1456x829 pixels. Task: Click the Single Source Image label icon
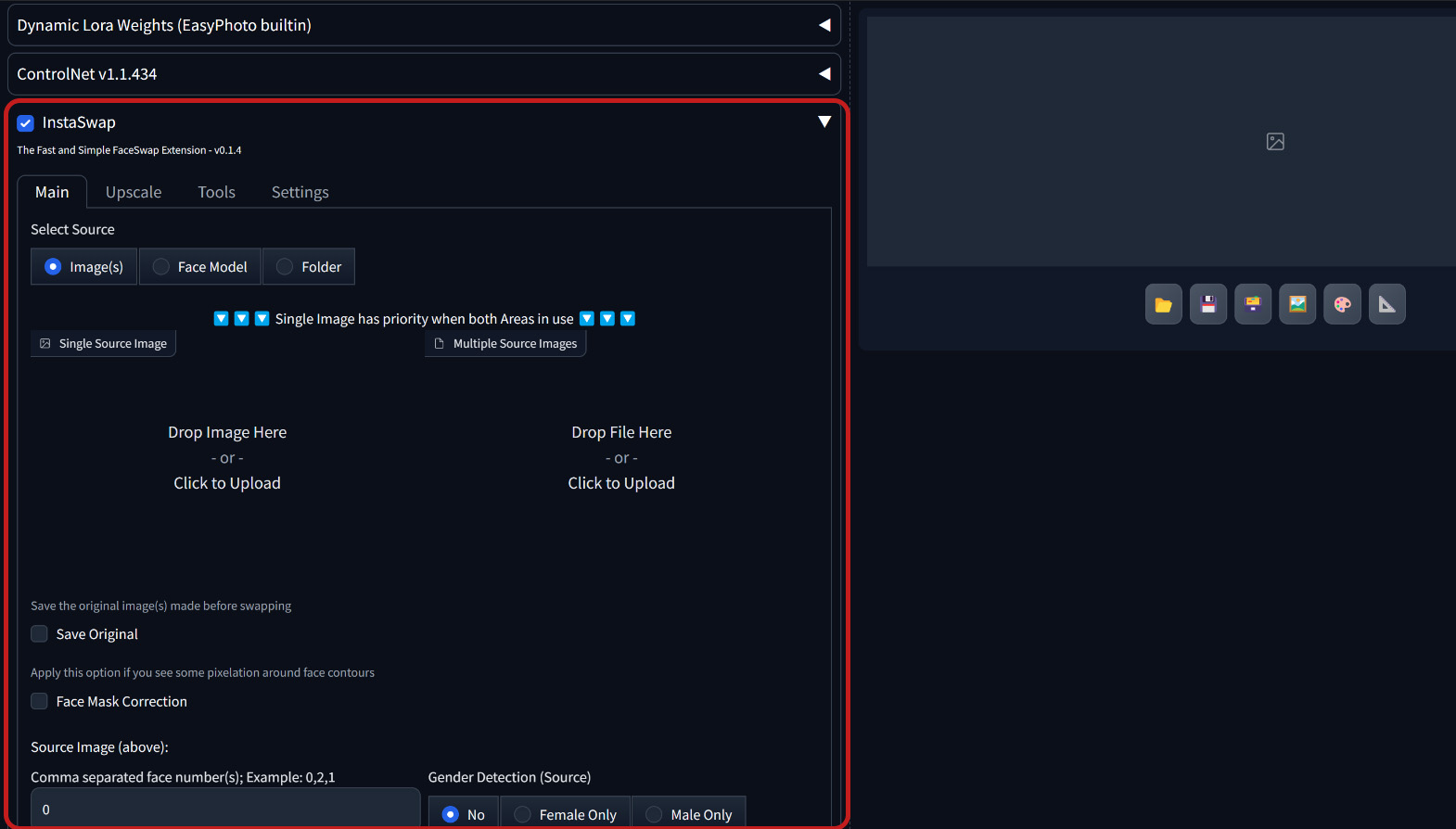coord(45,343)
